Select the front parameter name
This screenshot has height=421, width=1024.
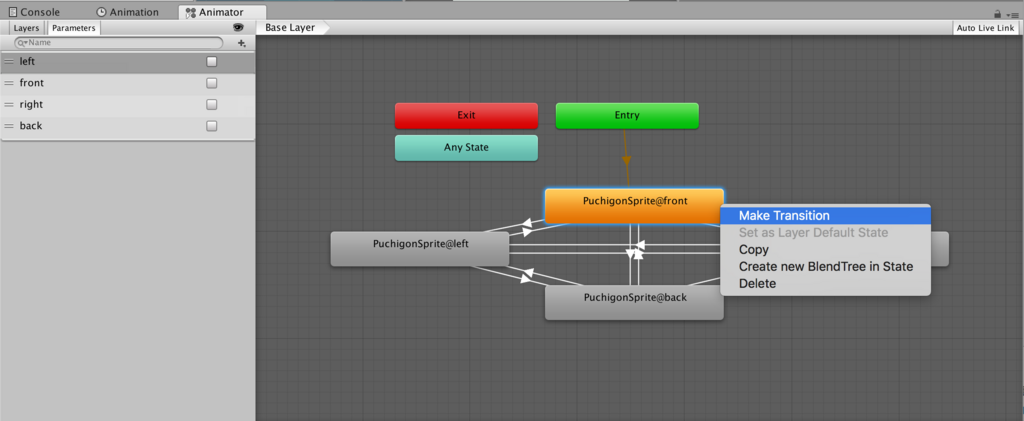[32, 83]
